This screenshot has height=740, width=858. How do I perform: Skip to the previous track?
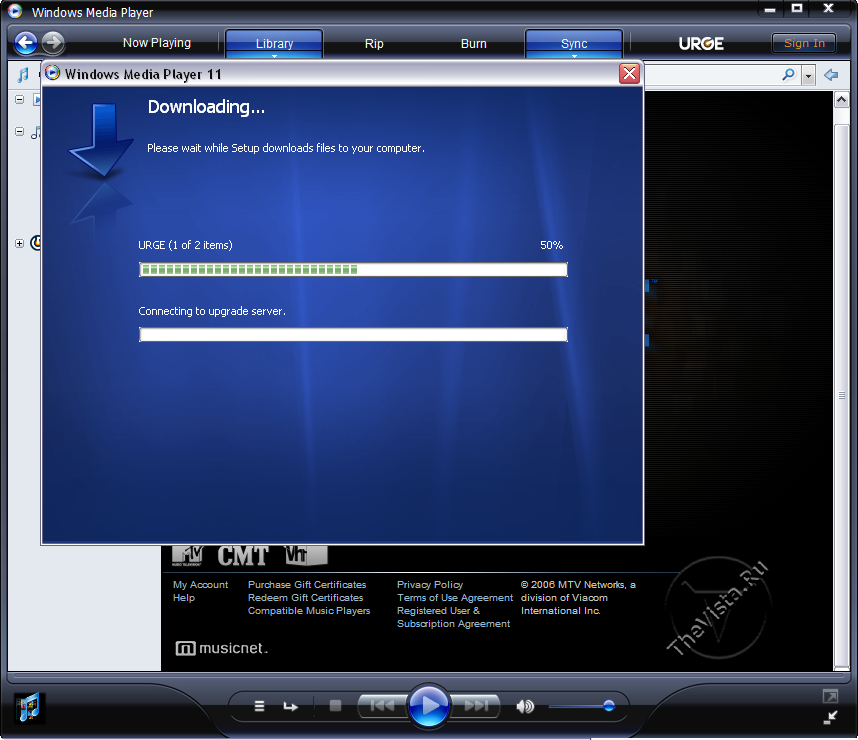click(x=382, y=706)
